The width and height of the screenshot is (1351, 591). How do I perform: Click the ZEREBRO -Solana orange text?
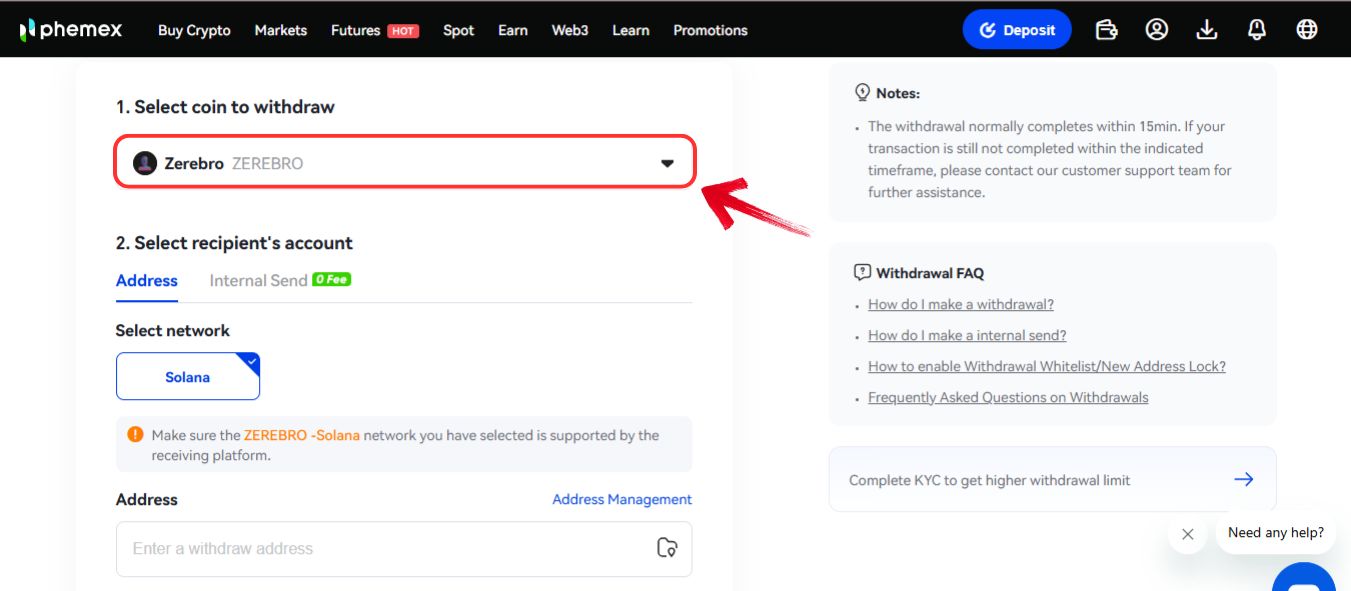coord(302,435)
